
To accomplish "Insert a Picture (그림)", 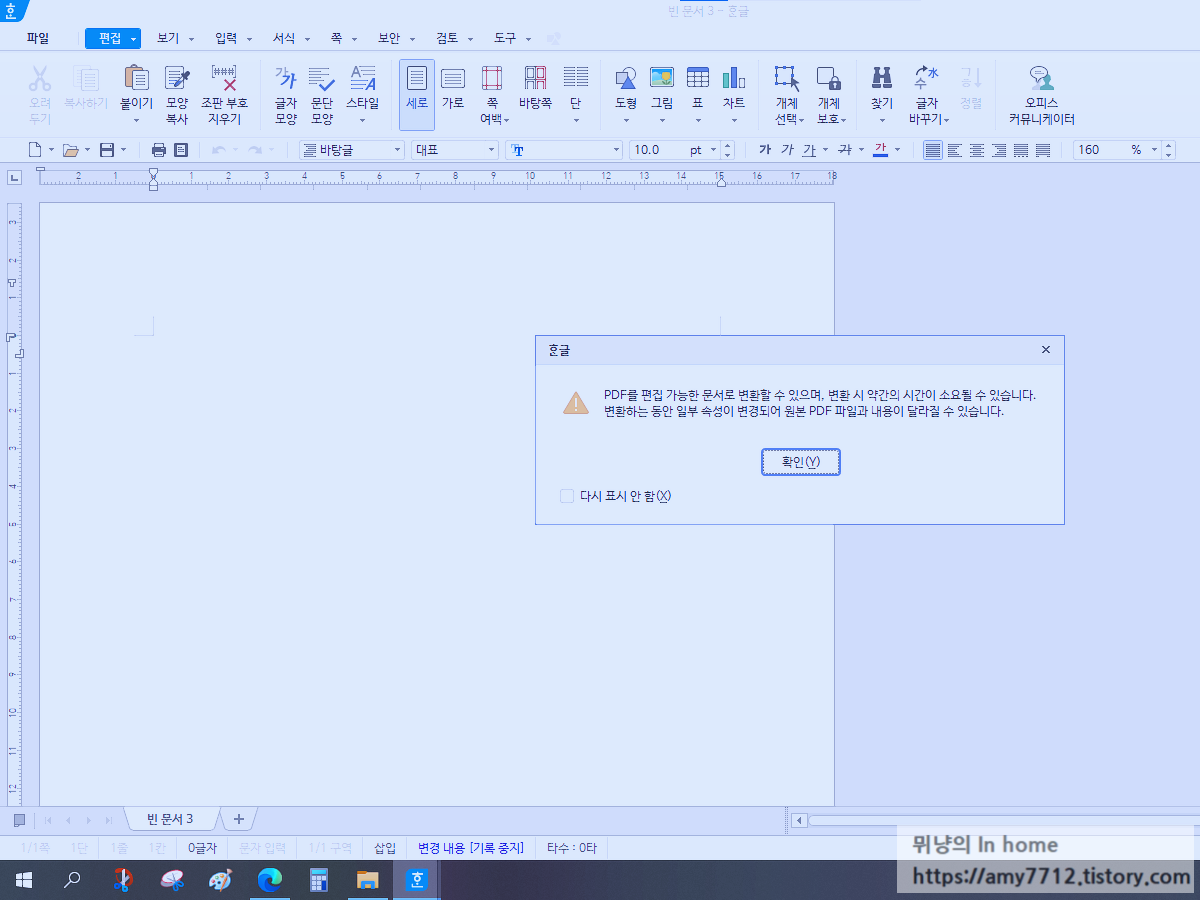I will [x=662, y=79].
